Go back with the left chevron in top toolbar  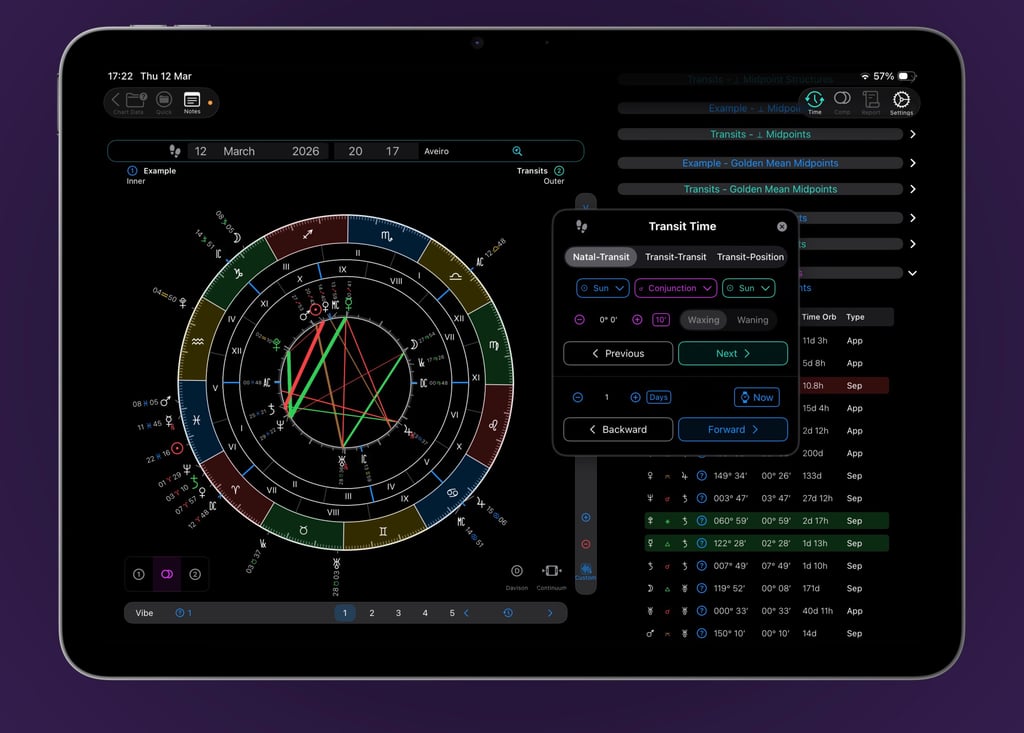116,99
